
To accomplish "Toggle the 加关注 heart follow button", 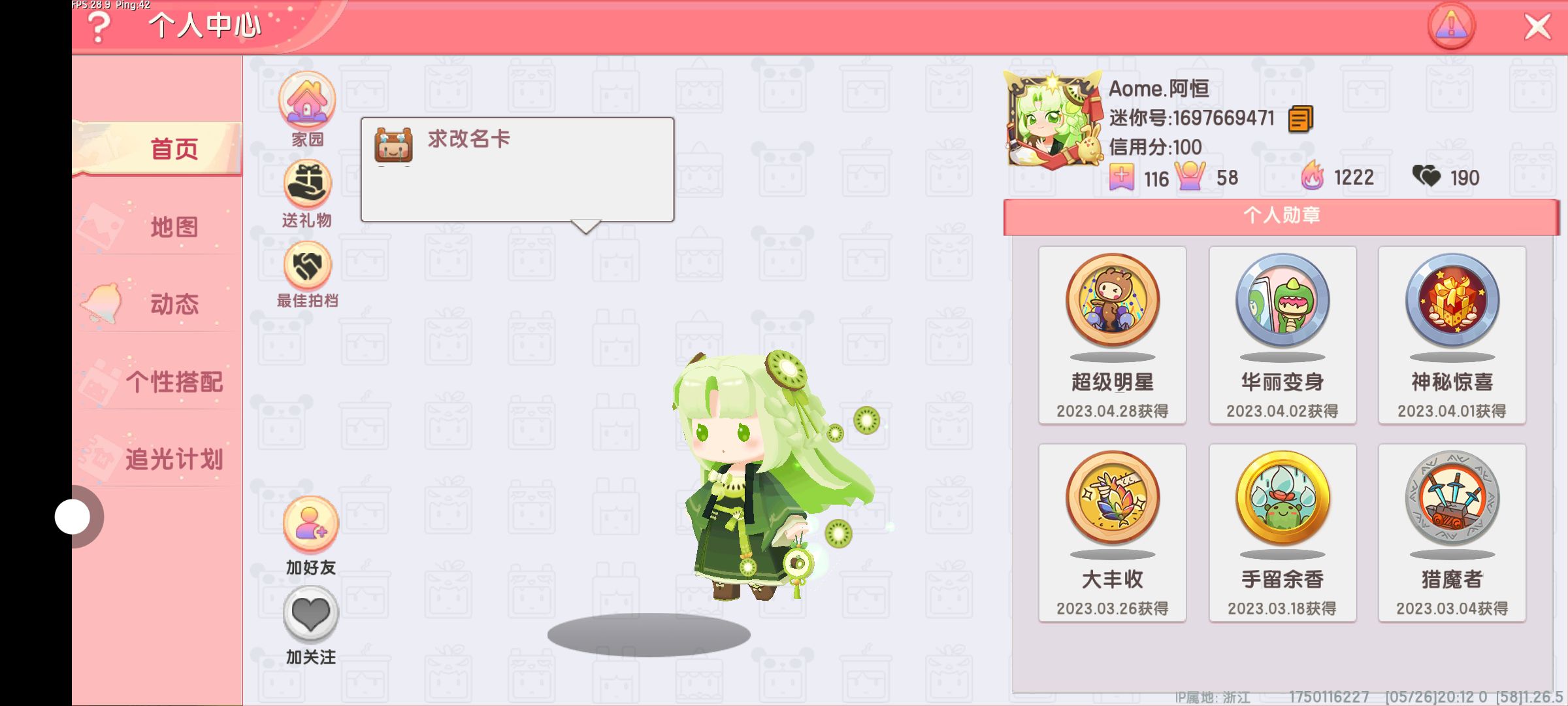I will pos(311,614).
